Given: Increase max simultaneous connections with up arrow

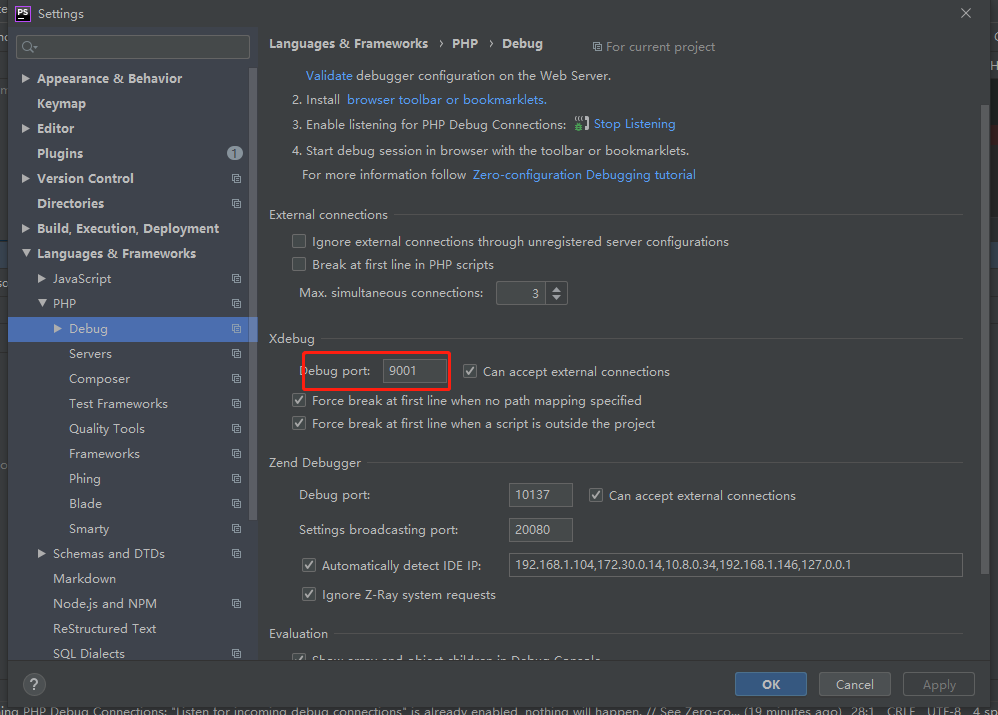Looking at the screenshot, I should click(x=557, y=288).
